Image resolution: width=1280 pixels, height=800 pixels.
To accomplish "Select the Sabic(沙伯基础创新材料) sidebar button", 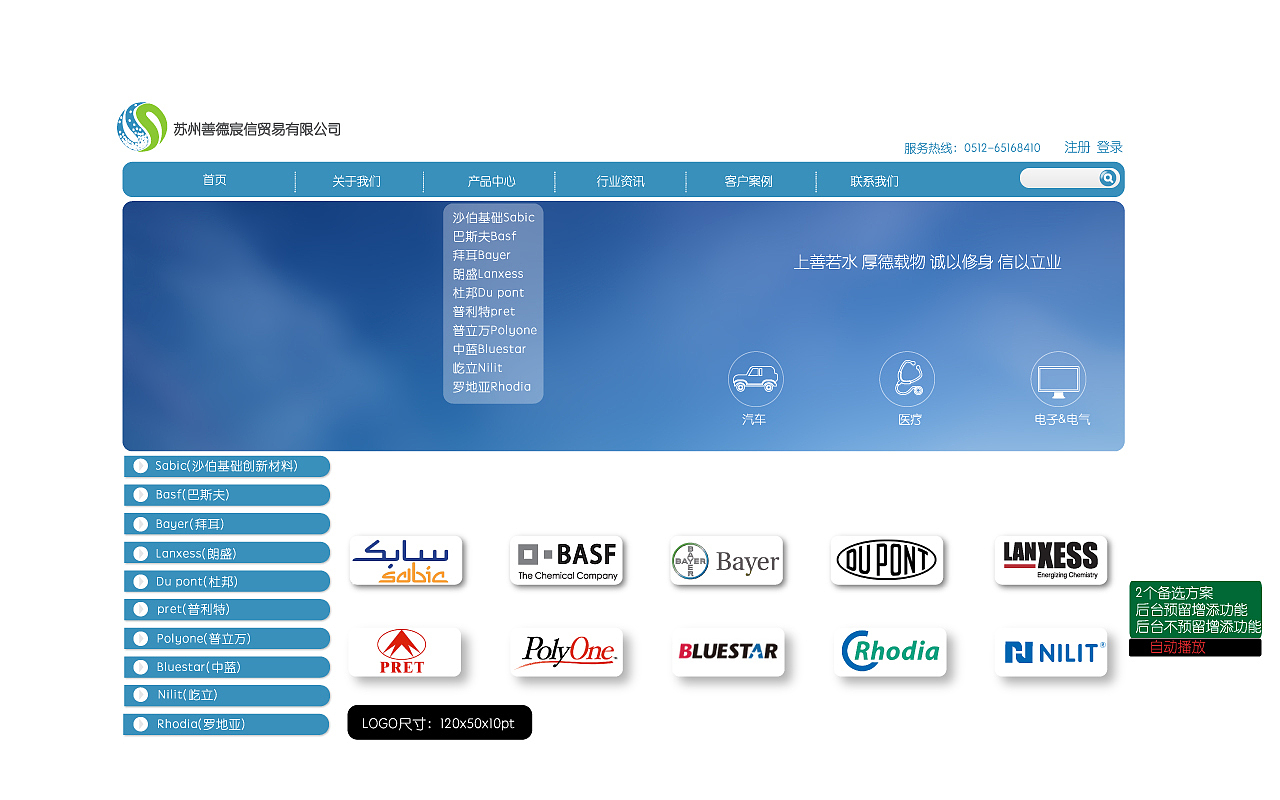I will (226, 466).
